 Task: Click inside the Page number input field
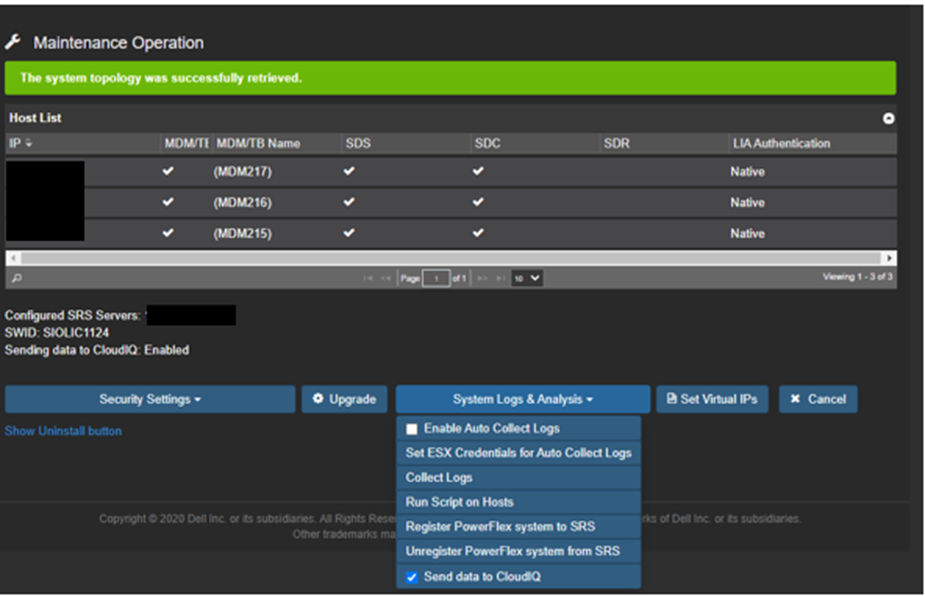click(x=436, y=277)
